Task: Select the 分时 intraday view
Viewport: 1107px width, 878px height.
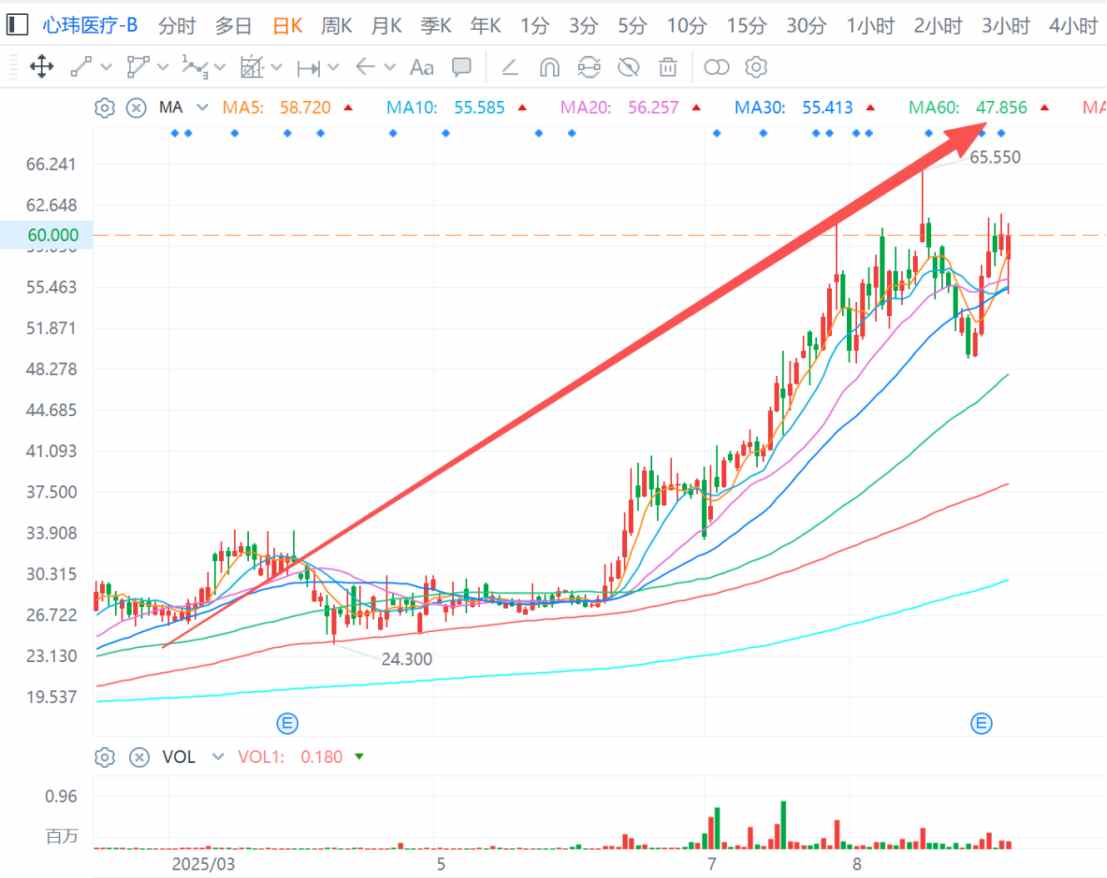Action: [x=177, y=26]
